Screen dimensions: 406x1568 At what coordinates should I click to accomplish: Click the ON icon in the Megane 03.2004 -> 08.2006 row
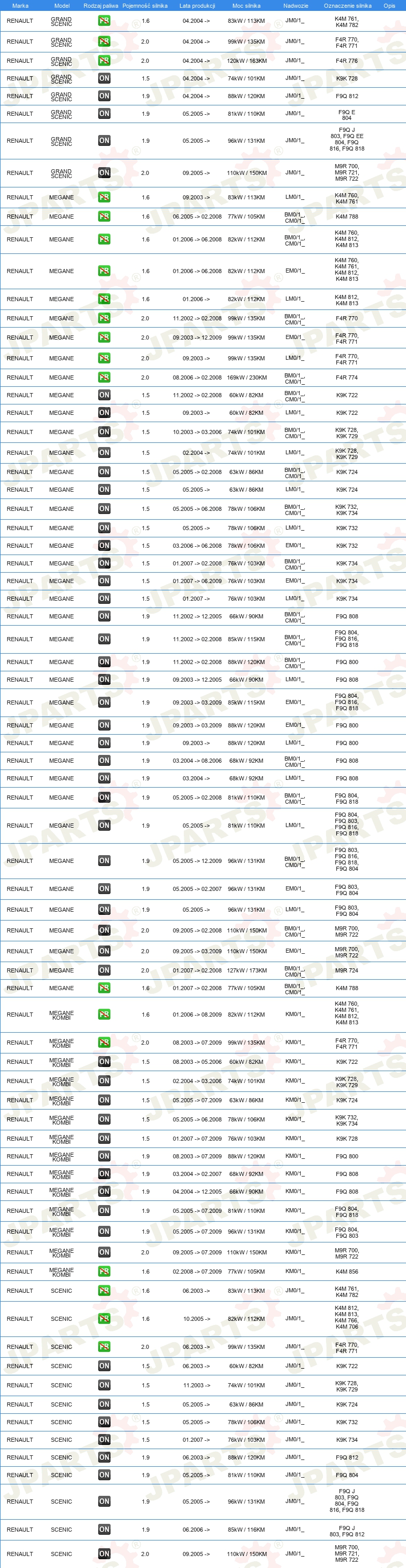[104, 760]
